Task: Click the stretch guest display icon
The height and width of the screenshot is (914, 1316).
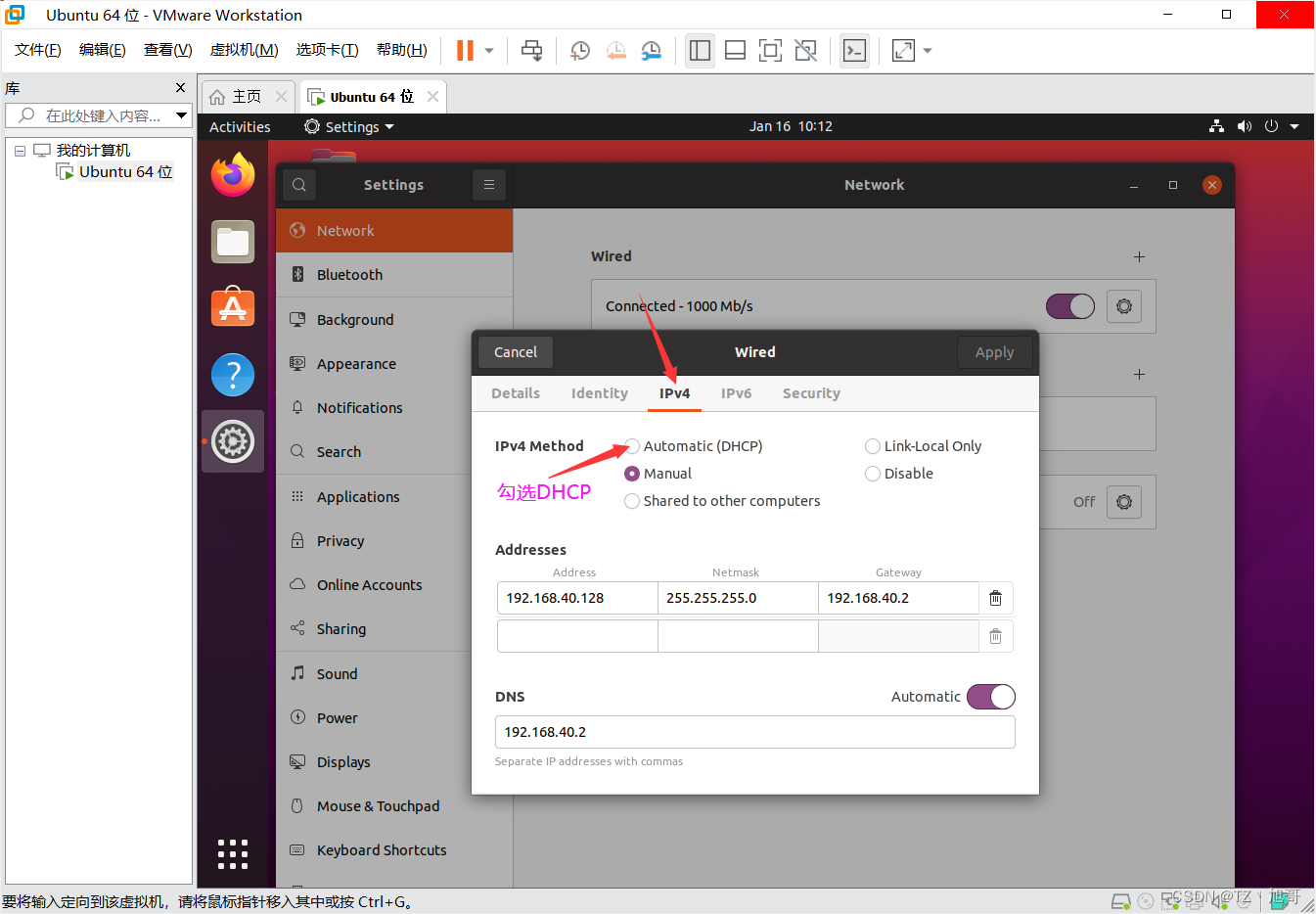Action: coord(903,51)
